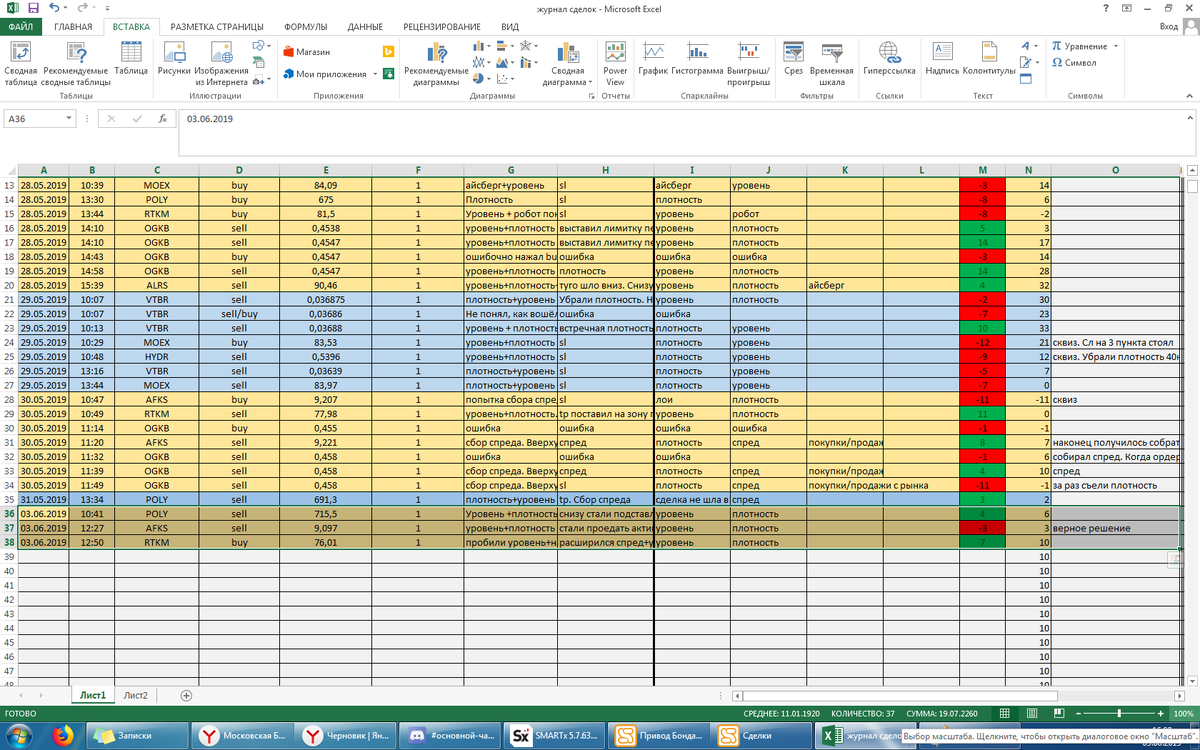1200x750 pixels.
Task: Switch to РЕЦЕНЗИРОВАНИЕ tab
Action: tap(443, 27)
